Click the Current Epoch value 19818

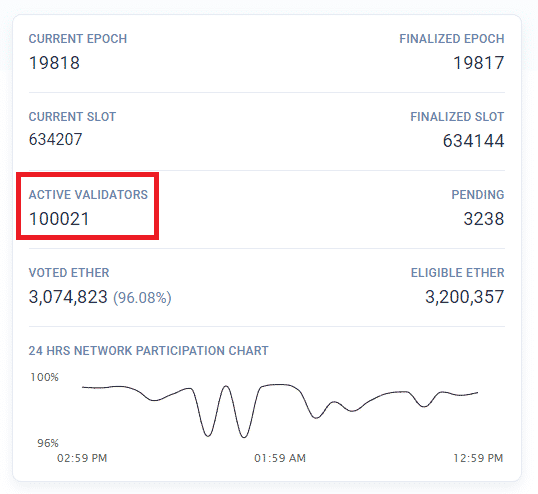click(54, 63)
